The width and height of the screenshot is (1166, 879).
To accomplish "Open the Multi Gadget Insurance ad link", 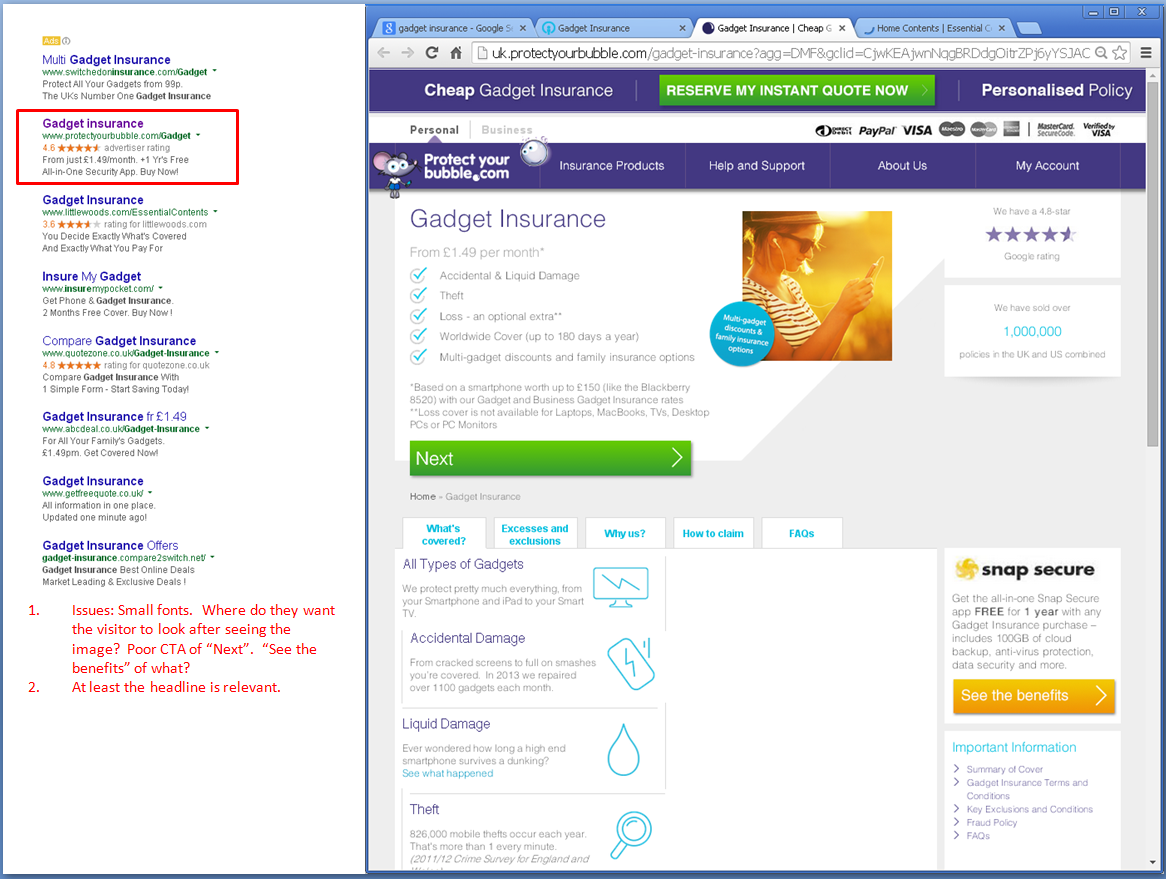I will click(x=106, y=59).
